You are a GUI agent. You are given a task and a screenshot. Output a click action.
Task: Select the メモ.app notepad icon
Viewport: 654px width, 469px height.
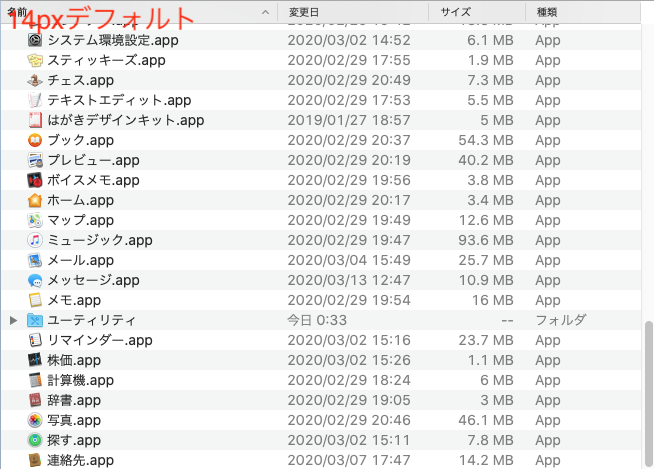35,300
